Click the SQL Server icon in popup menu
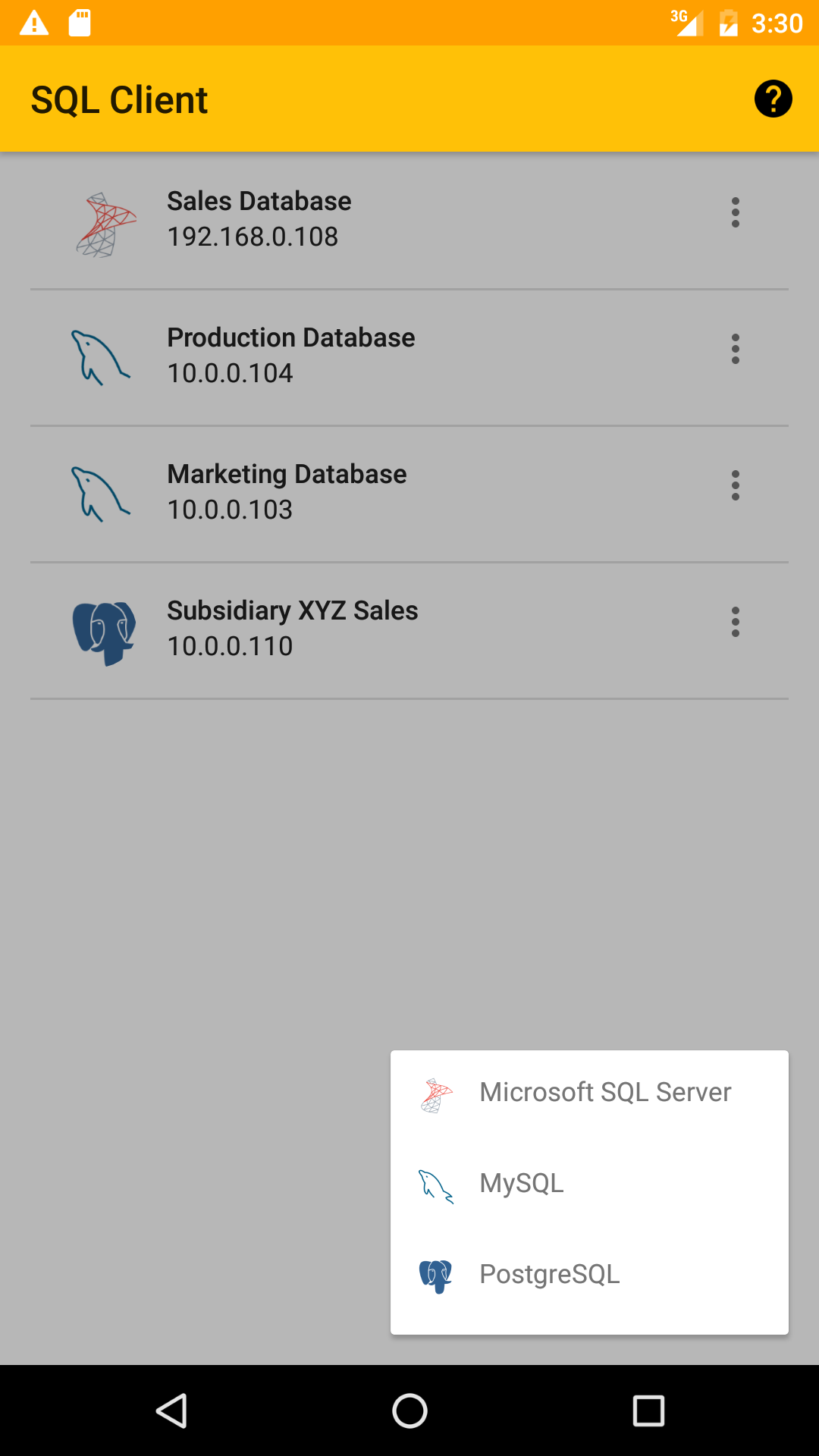The image size is (819, 1456). [x=437, y=1095]
